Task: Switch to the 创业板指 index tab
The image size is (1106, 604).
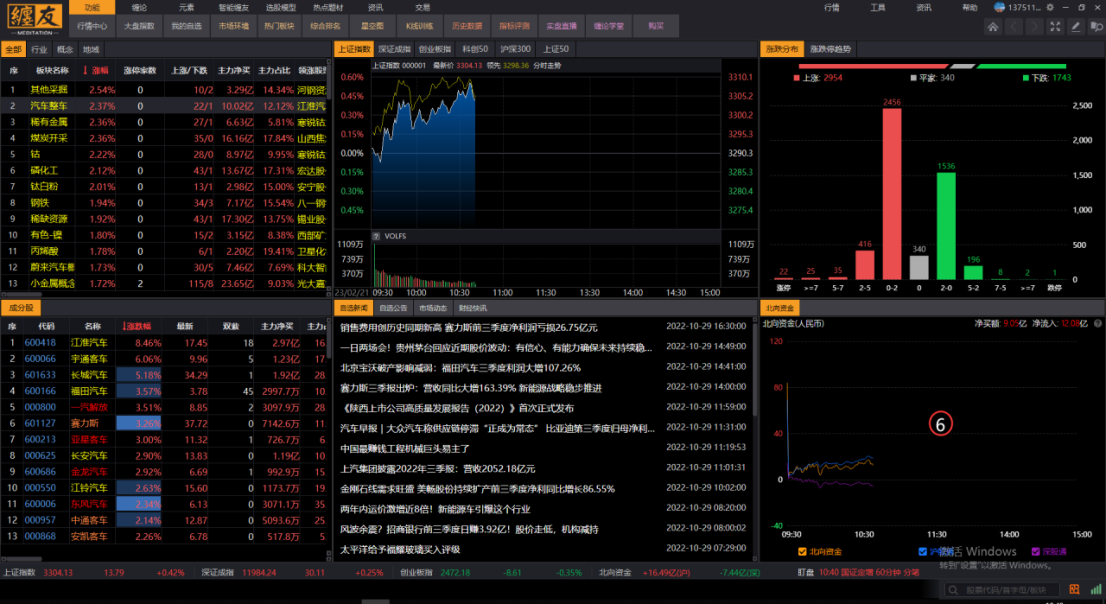Action: (436, 48)
